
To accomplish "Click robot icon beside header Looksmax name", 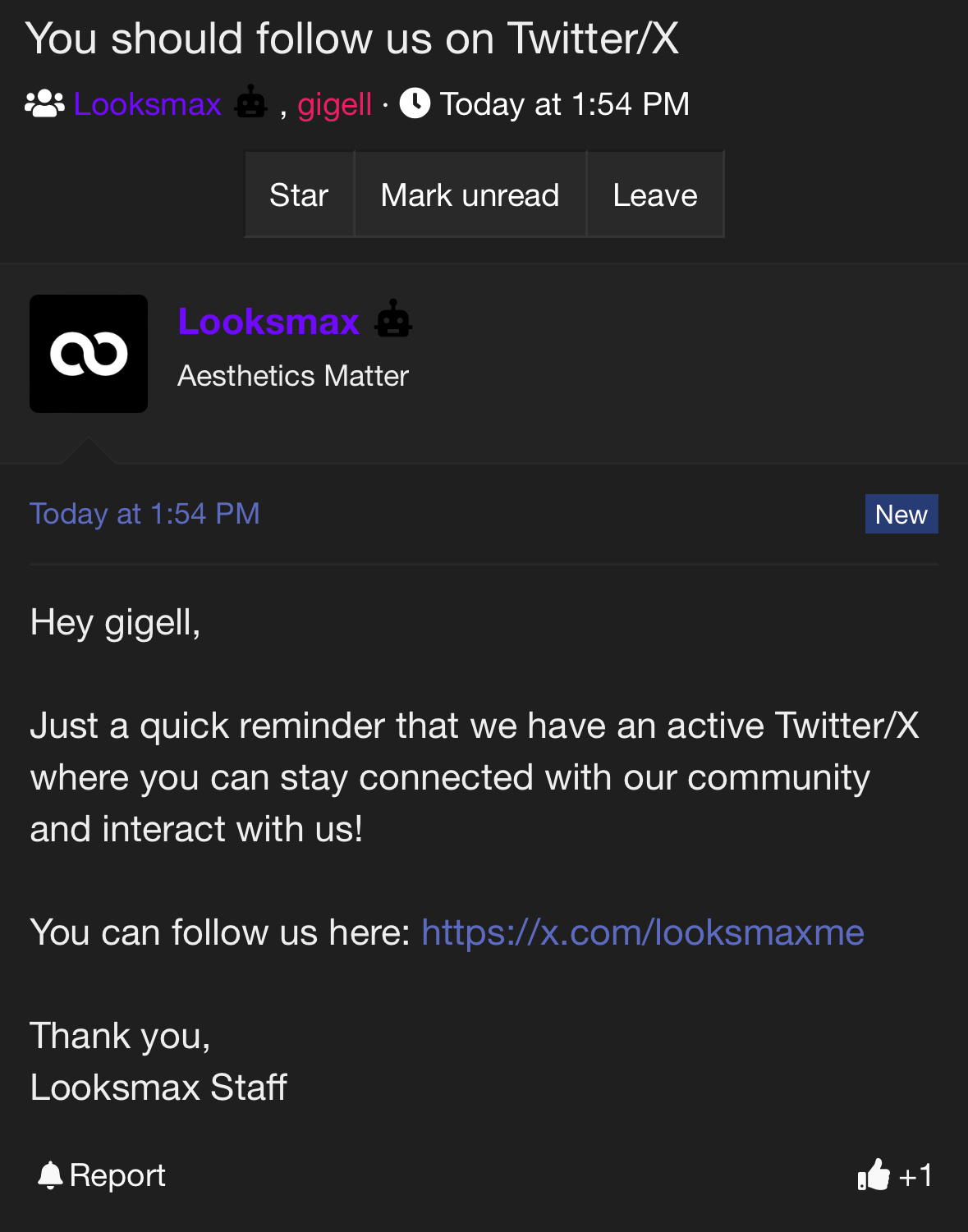I will coord(250,103).
